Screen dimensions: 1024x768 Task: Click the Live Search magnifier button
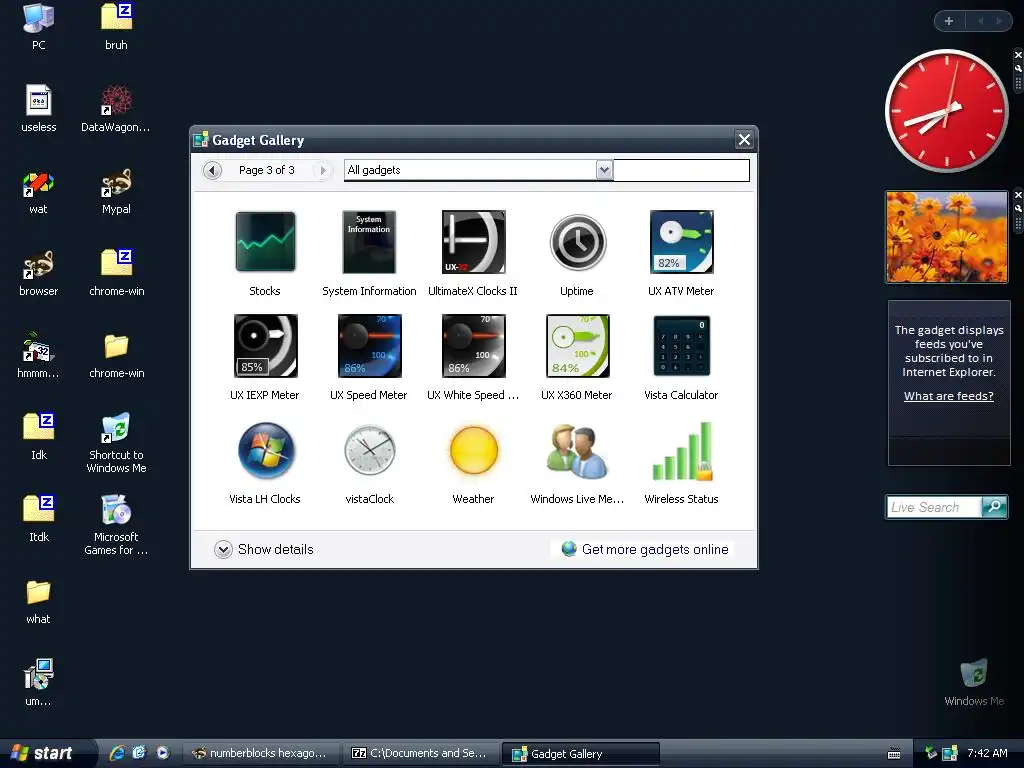coord(995,507)
